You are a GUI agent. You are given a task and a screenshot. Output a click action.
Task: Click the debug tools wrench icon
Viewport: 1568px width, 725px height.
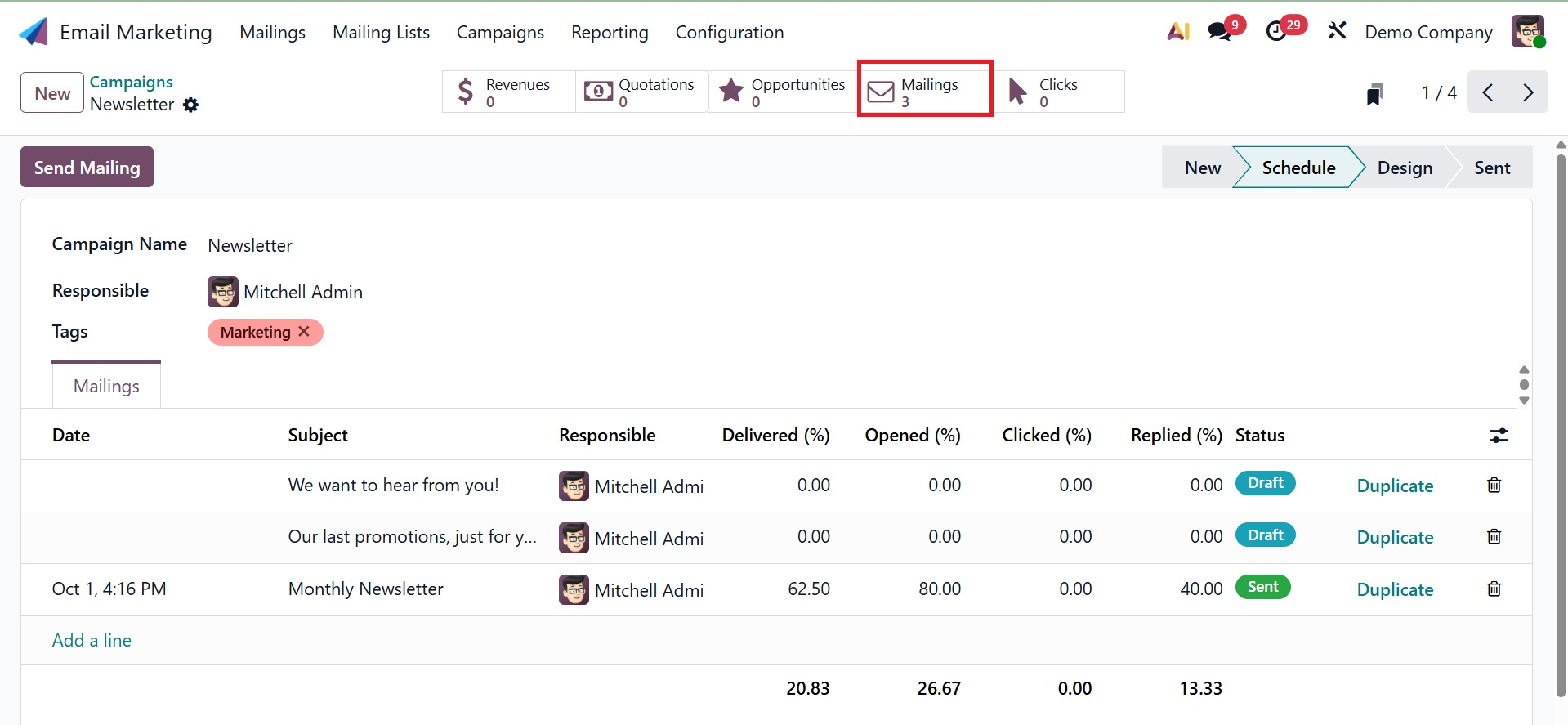coord(1337,32)
